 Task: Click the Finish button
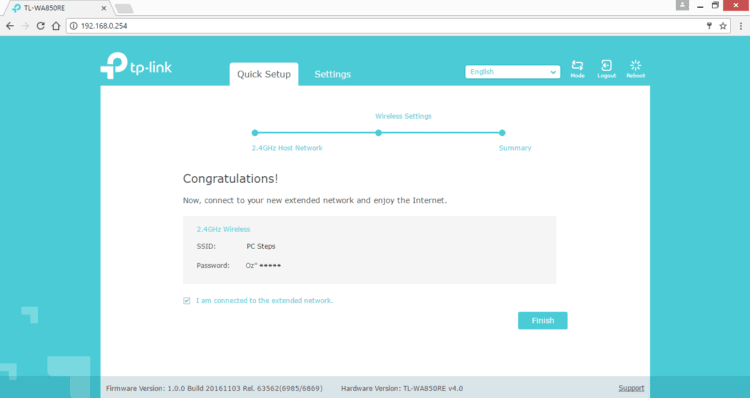click(x=542, y=321)
